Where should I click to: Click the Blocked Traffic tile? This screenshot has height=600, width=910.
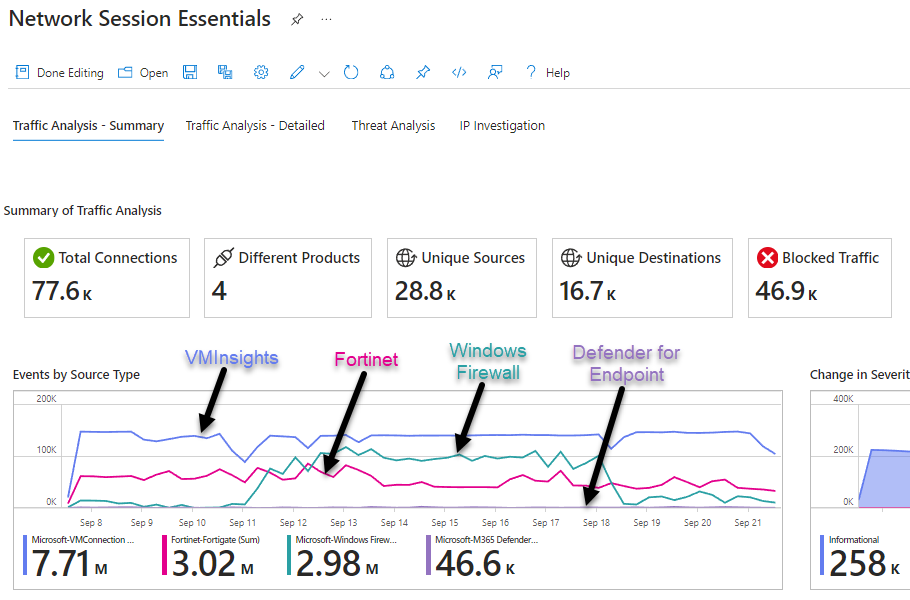coord(829,277)
